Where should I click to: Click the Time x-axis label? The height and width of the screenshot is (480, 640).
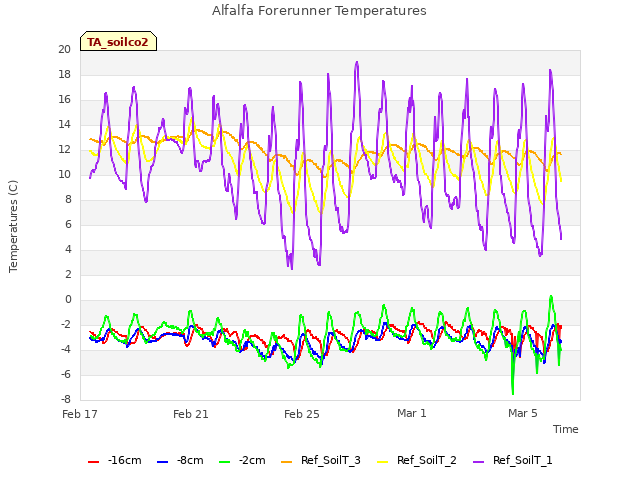566,429
